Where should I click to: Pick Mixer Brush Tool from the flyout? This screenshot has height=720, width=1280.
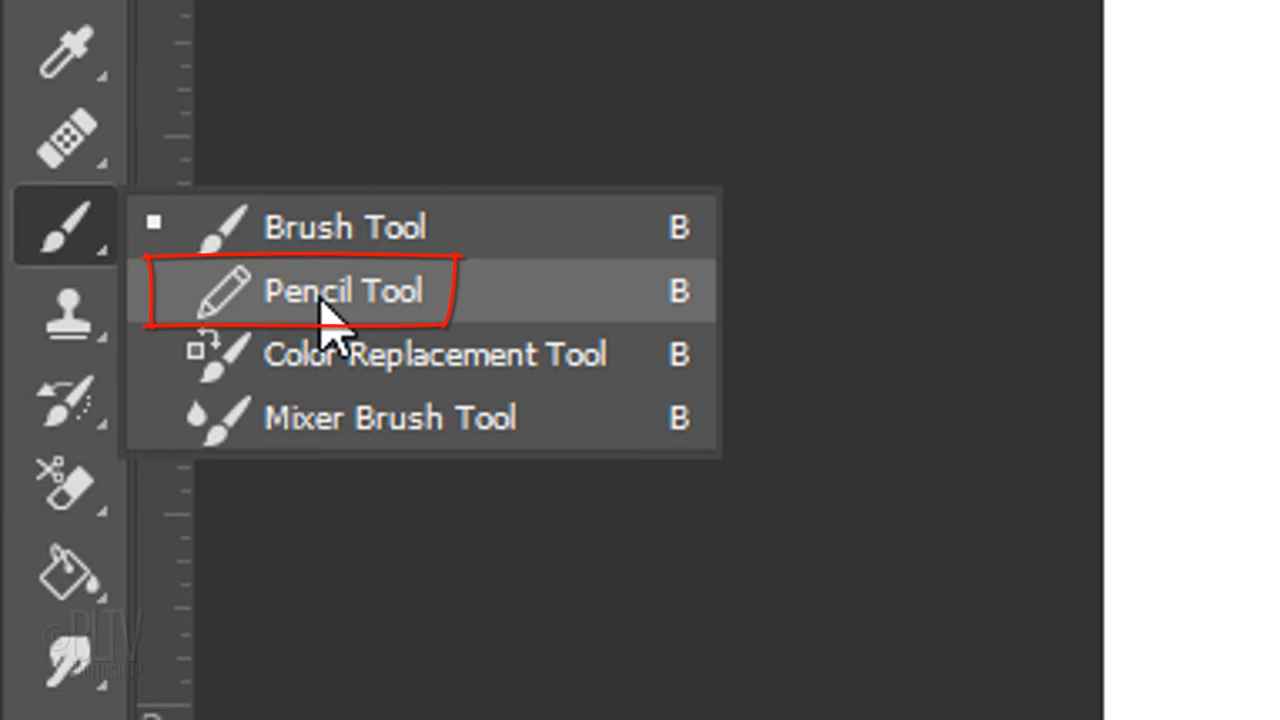pyautogui.click(x=390, y=418)
